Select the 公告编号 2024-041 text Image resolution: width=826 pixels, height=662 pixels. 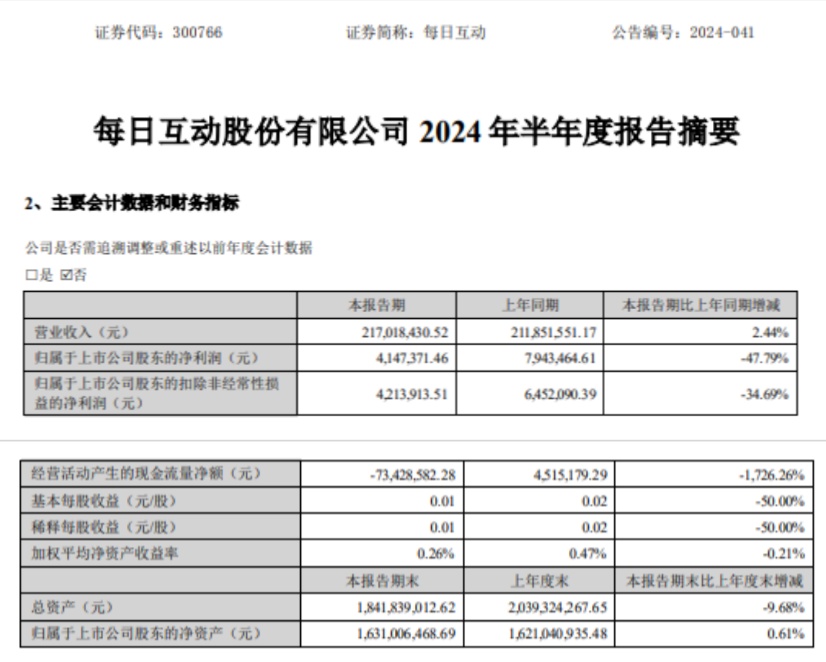[x=679, y=32]
